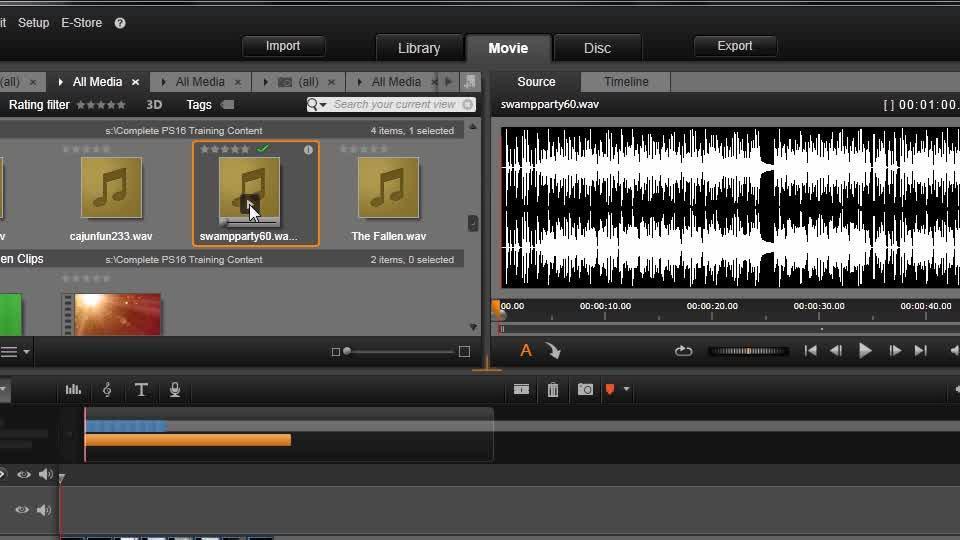Select the red sparkle video clip thumbnail
960x540 pixels.
pos(112,315)
